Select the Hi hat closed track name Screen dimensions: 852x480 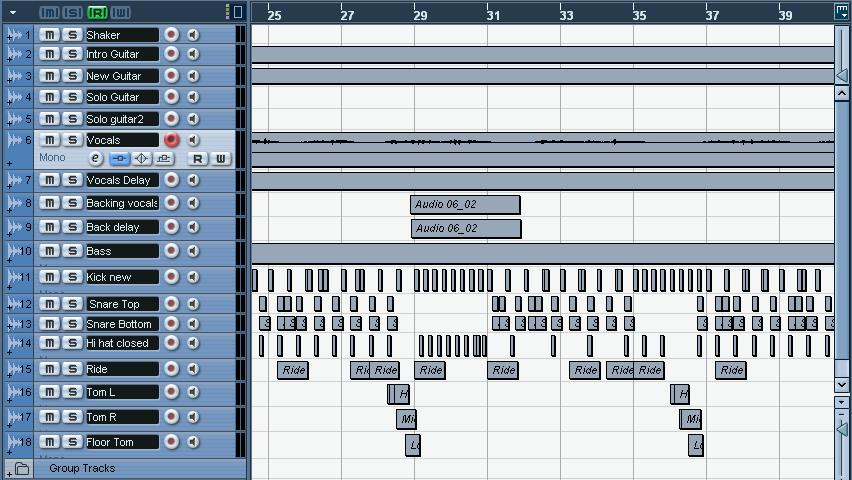click(x=122, y=343)
